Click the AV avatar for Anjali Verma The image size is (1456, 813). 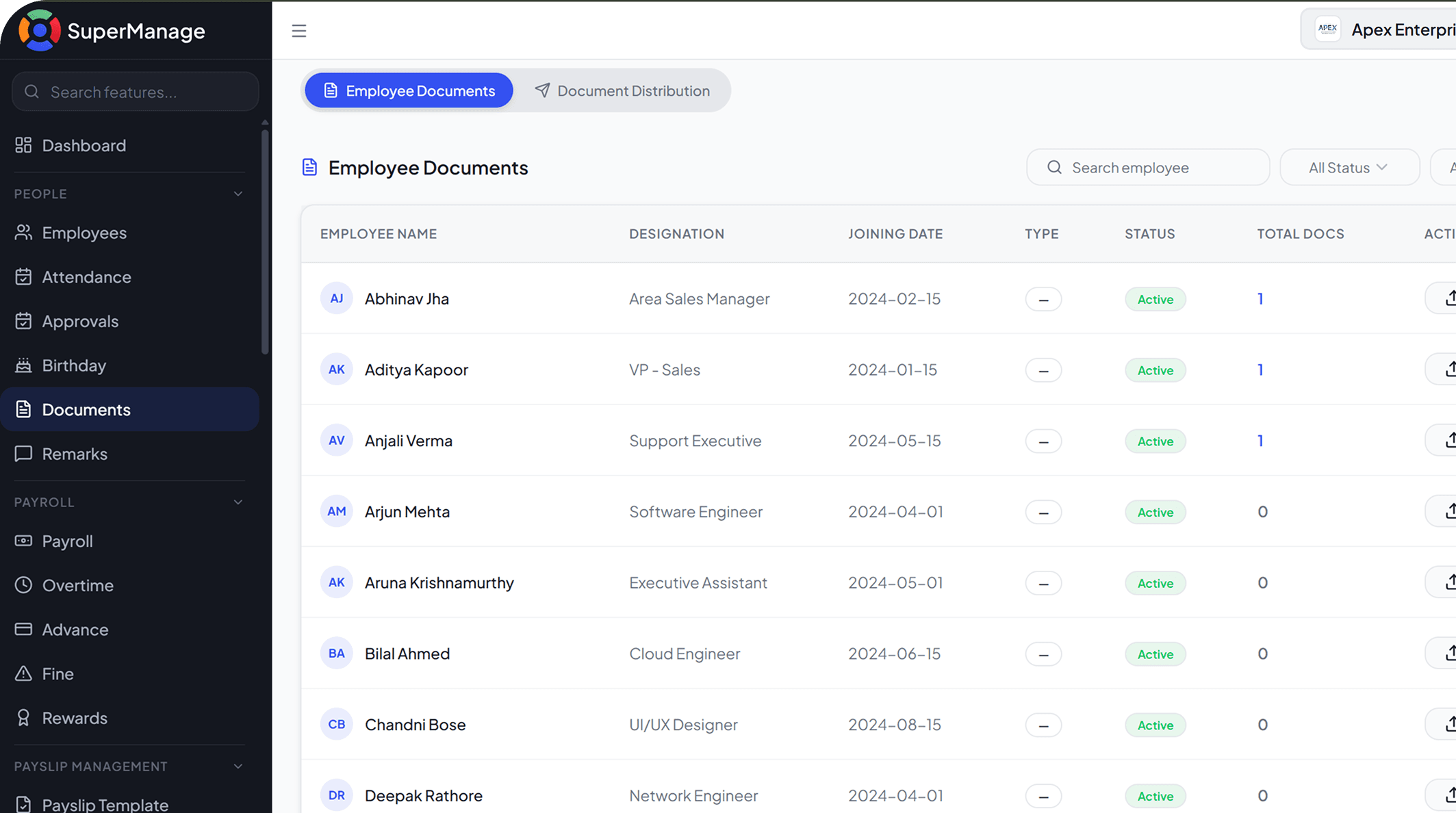point(336,440)
